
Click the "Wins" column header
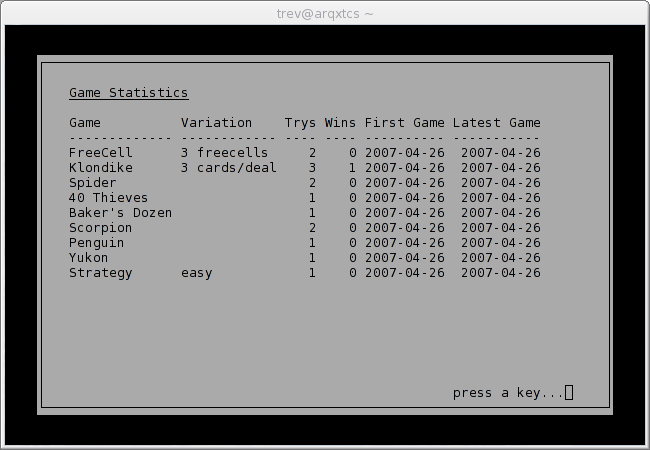pyautogui.click(x=340, y=123)
